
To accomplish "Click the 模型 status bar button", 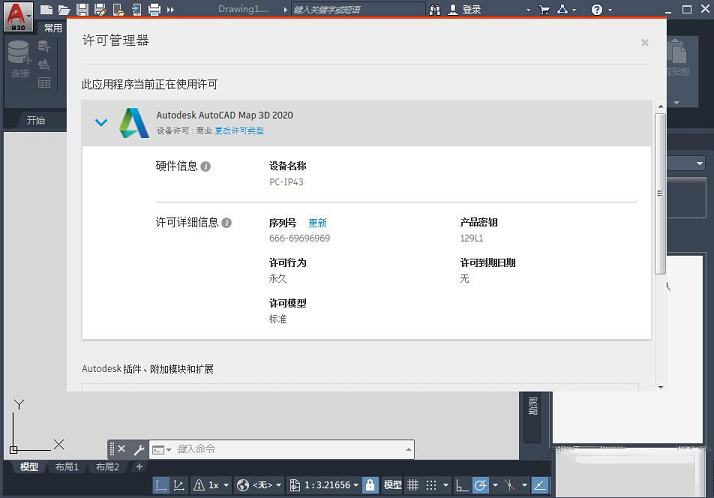I will (x=392, y=485).
